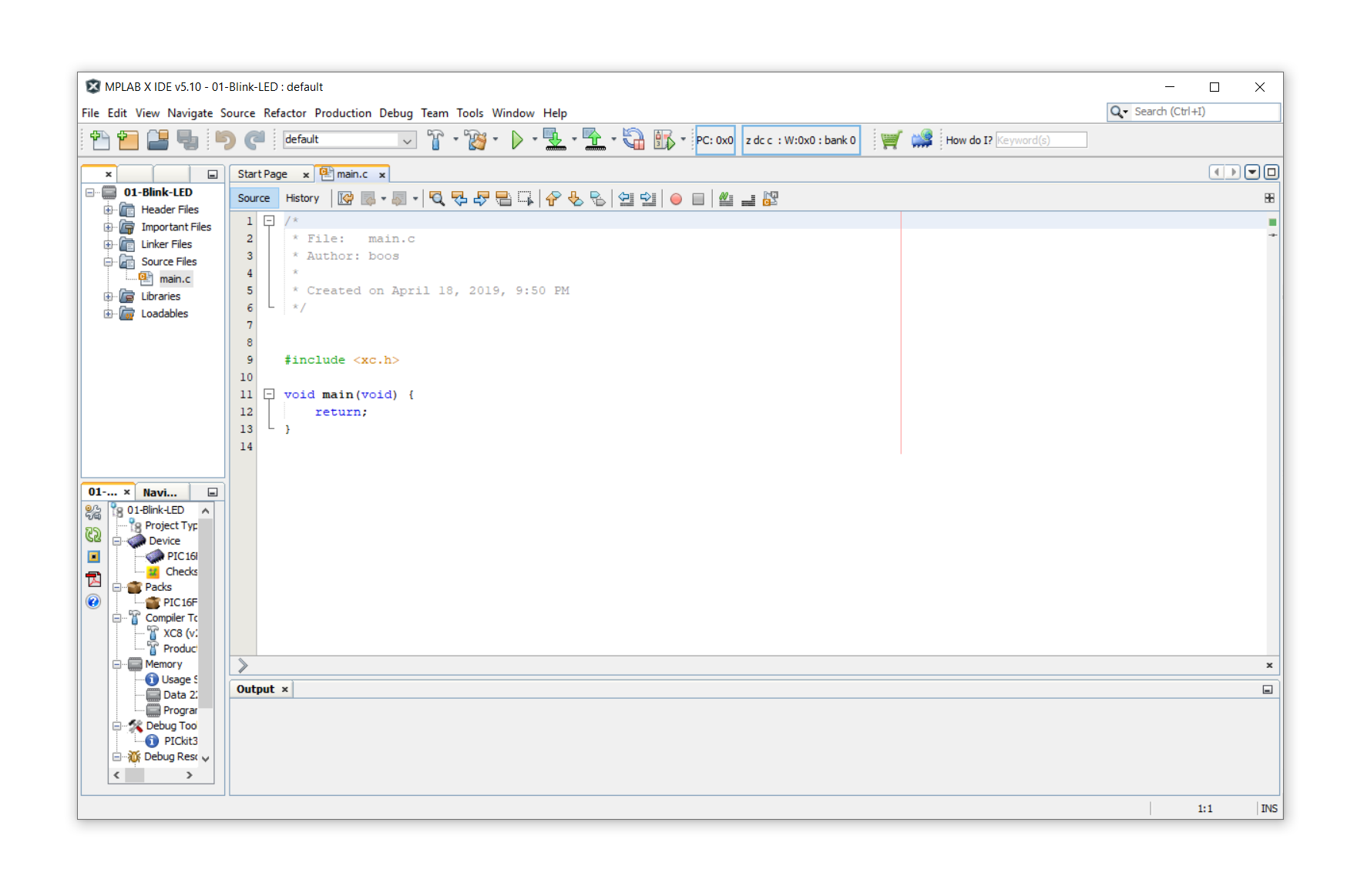The width and height of the screenshot is (1364, 896).
Task: Run the project with green play icon
Action: (517, 139)
